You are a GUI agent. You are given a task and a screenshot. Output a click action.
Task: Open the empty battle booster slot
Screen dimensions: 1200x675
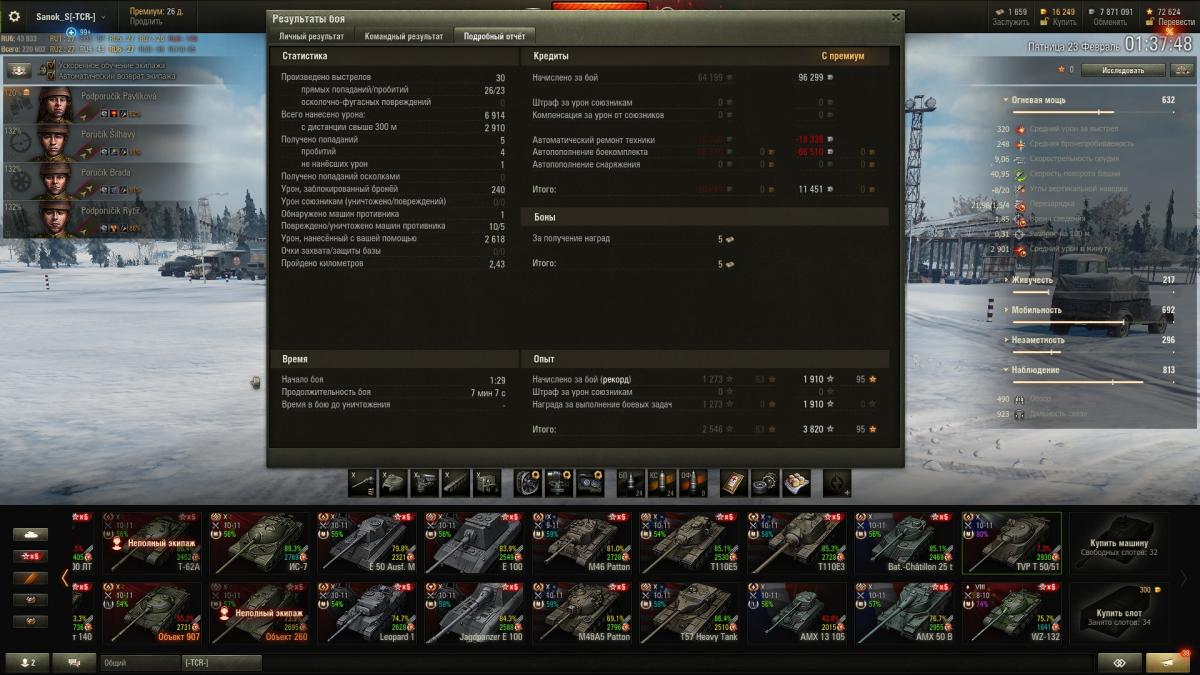[837, 482]
